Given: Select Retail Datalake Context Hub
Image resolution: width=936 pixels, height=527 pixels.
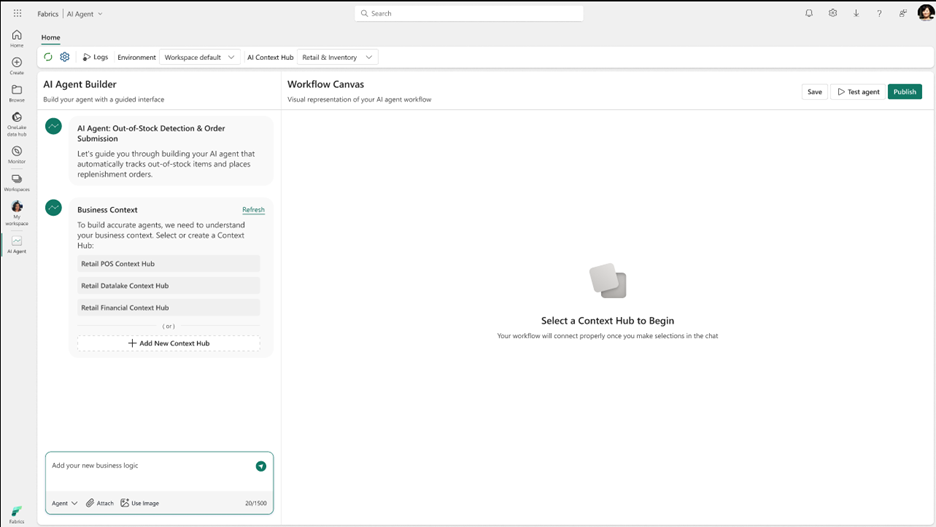Looking at the screenshot, I should [168, 286].
